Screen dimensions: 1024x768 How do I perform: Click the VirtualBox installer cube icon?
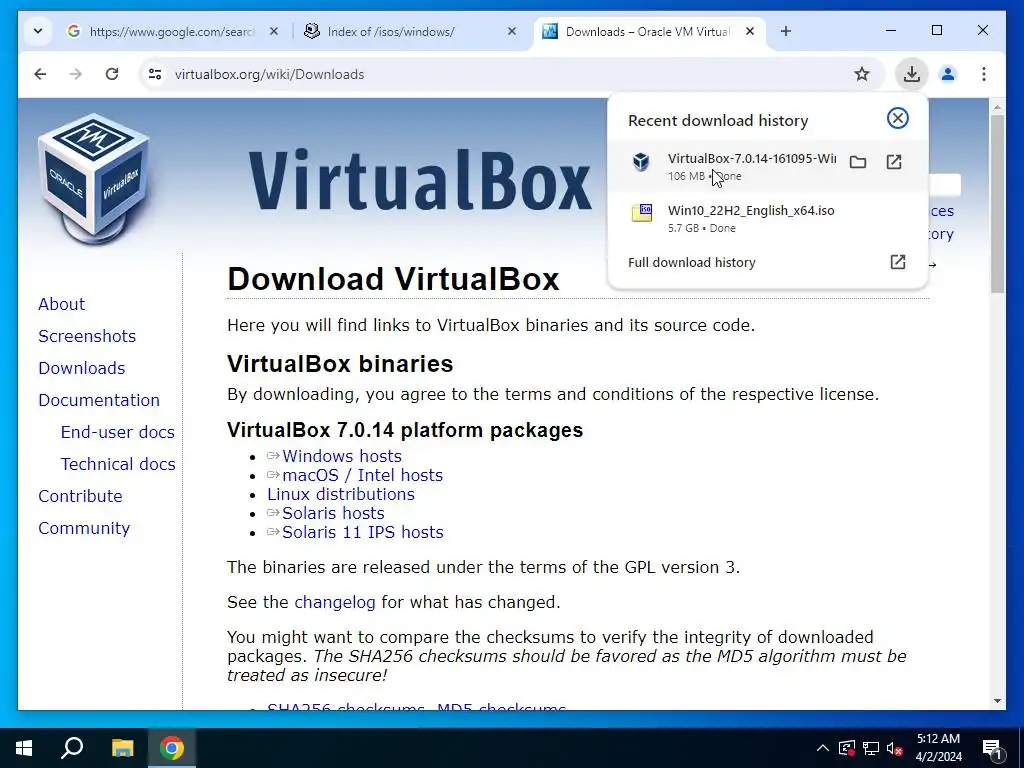click(x=641, y=161)
